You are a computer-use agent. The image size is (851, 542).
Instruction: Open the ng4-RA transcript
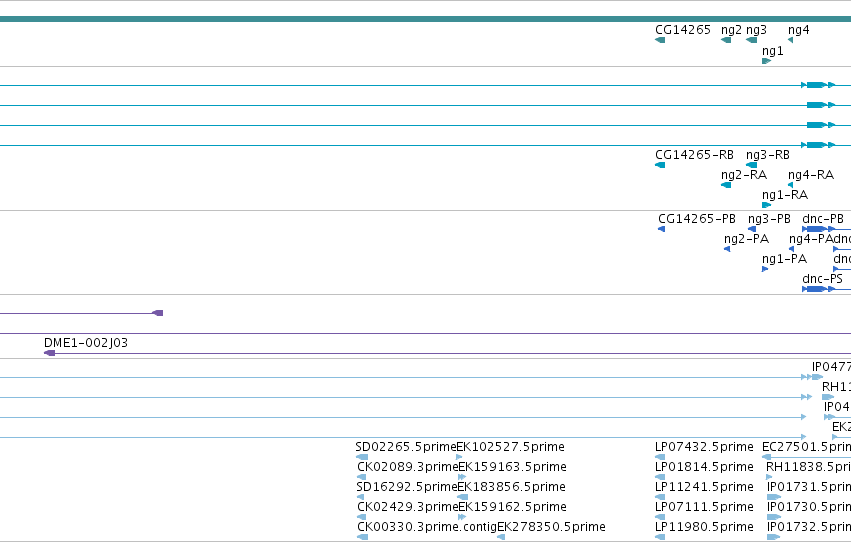tap(790, 185)
